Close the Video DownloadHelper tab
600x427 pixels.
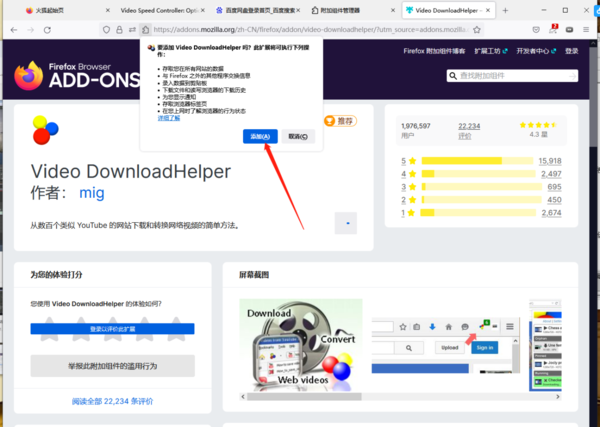pyautogui.click(x=488, y=10)
